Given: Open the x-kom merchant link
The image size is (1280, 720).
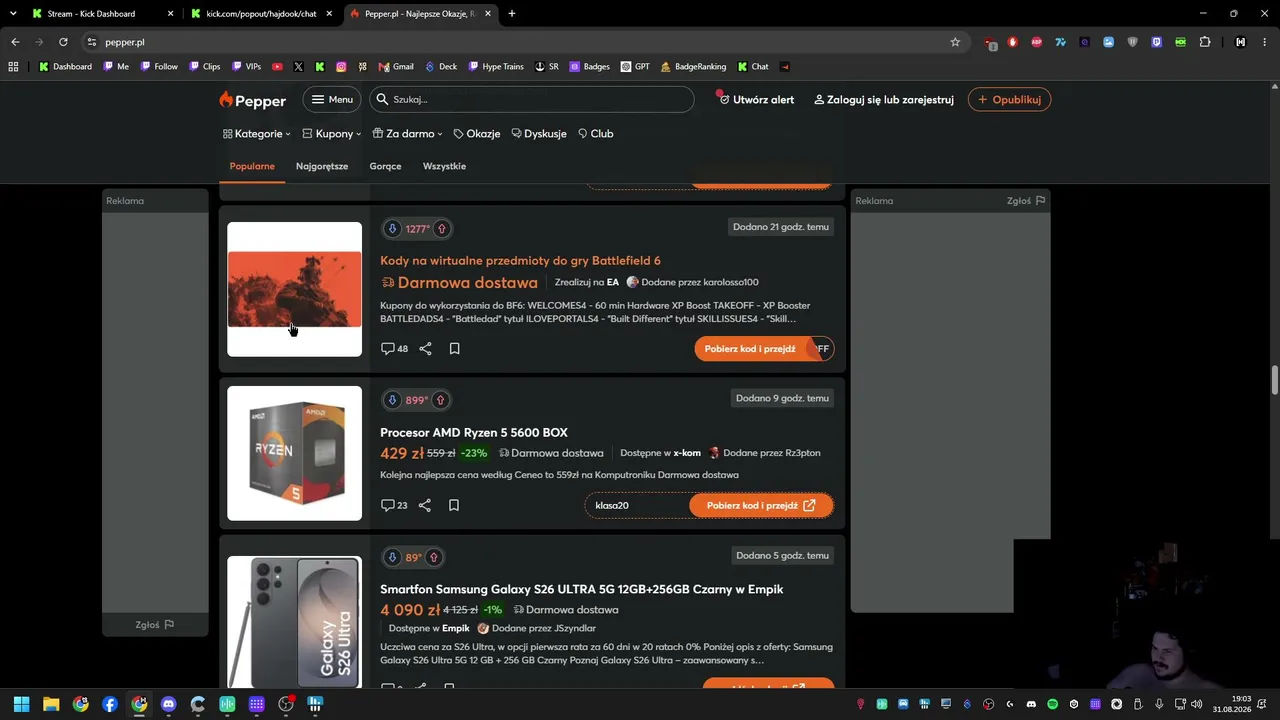Looking at the screenshot, I should coord(687,453).
